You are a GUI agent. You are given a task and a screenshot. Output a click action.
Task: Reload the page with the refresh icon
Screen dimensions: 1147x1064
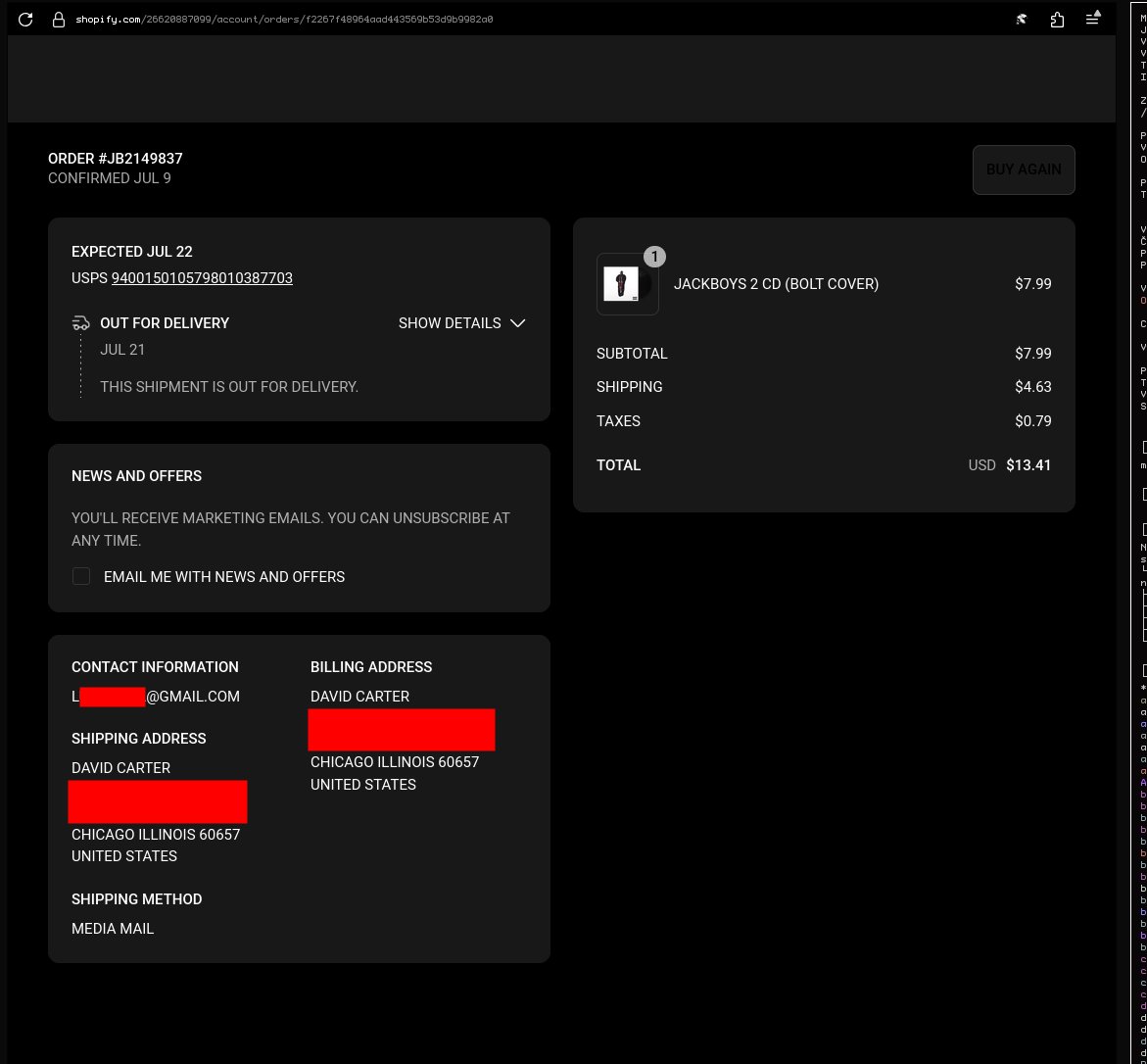[25, 19]
